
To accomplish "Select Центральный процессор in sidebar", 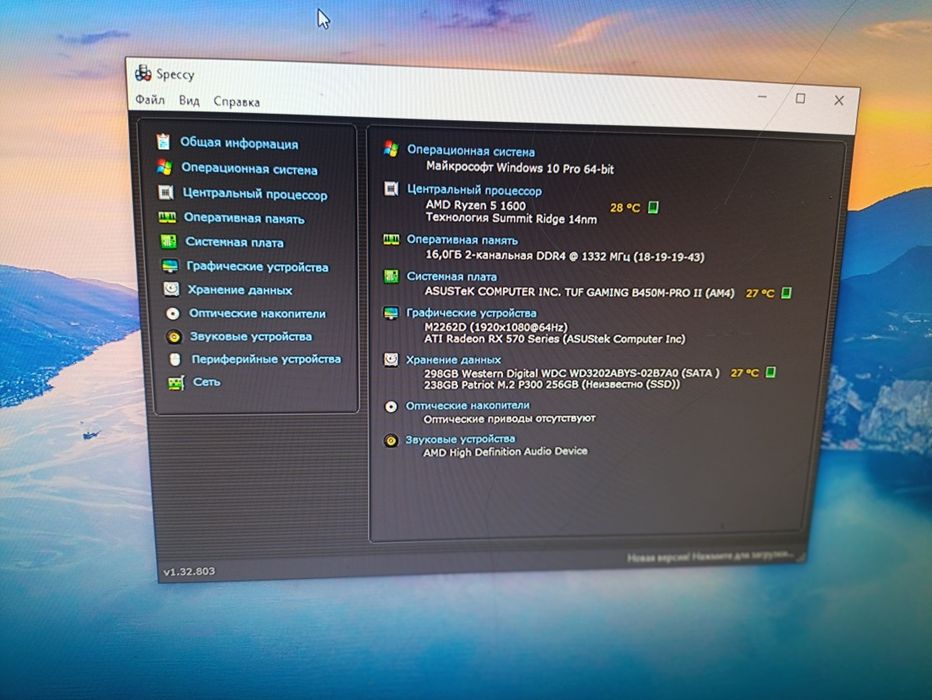I will coord(254,194).
